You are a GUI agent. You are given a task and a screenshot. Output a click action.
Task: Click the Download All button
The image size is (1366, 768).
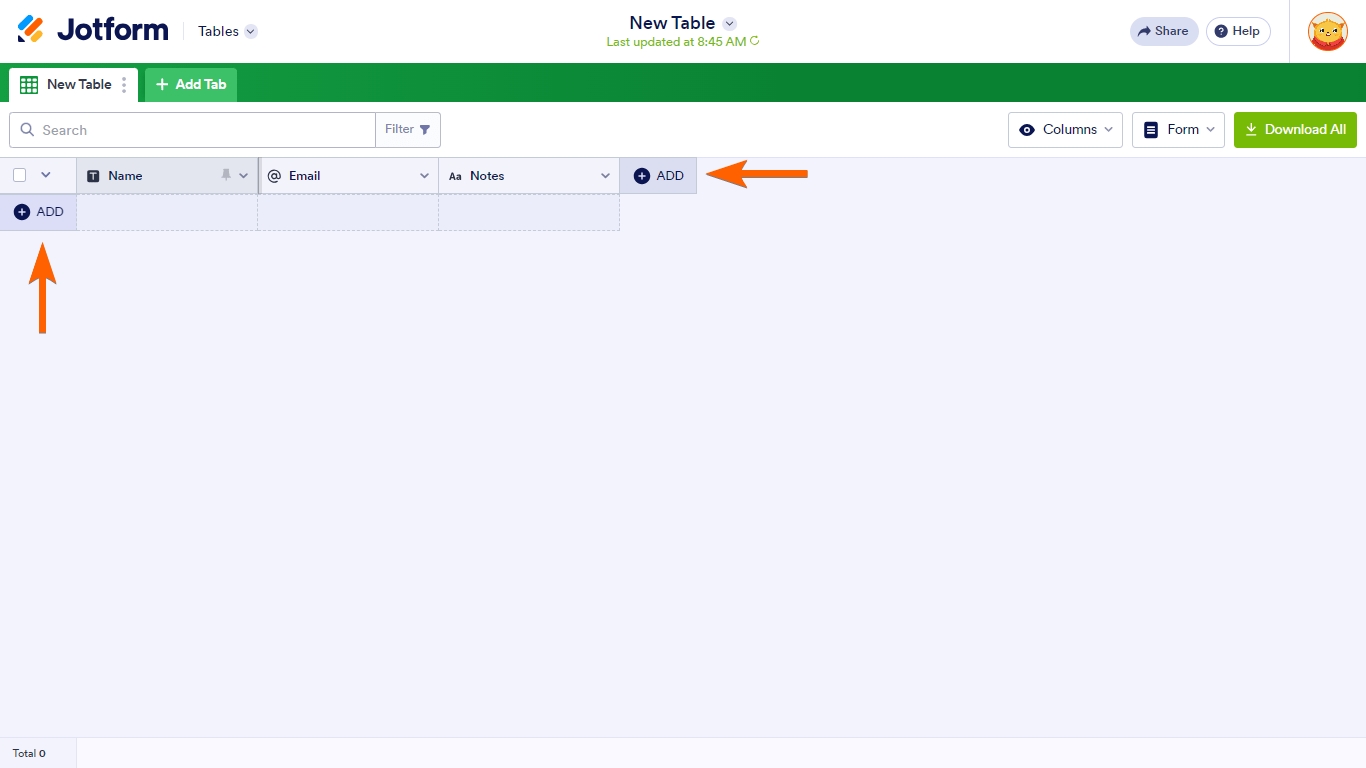[x=1295, y=129]
